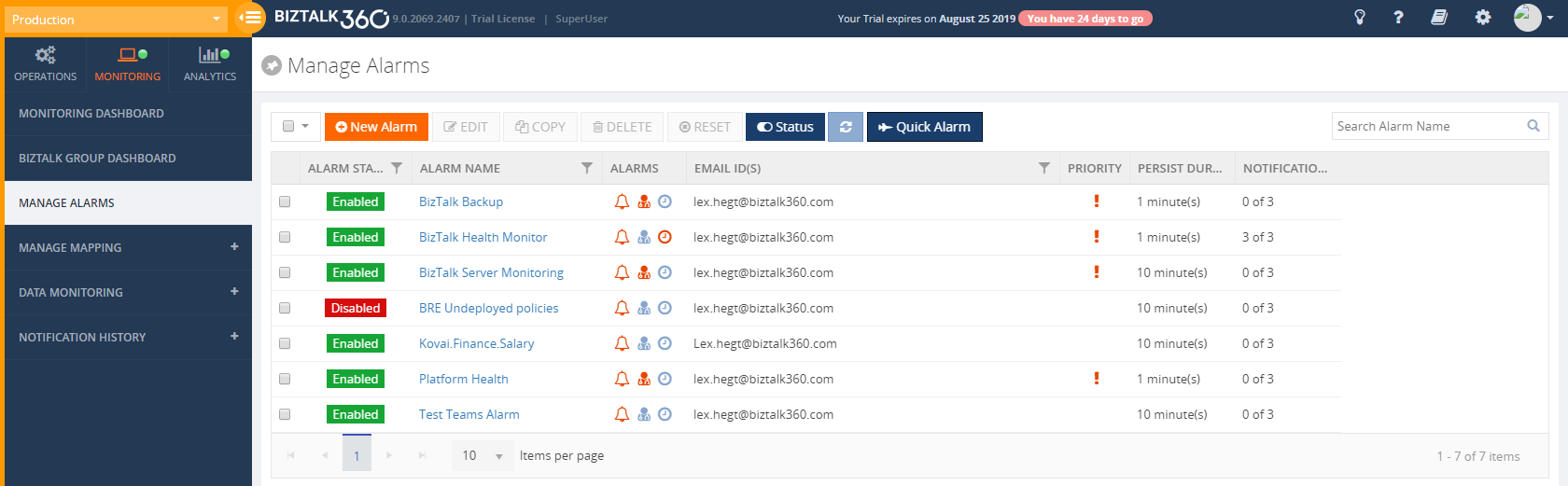Open the items per page dropdown
This screenshot has height=486, width=1568.
click(x=483, y=456)
